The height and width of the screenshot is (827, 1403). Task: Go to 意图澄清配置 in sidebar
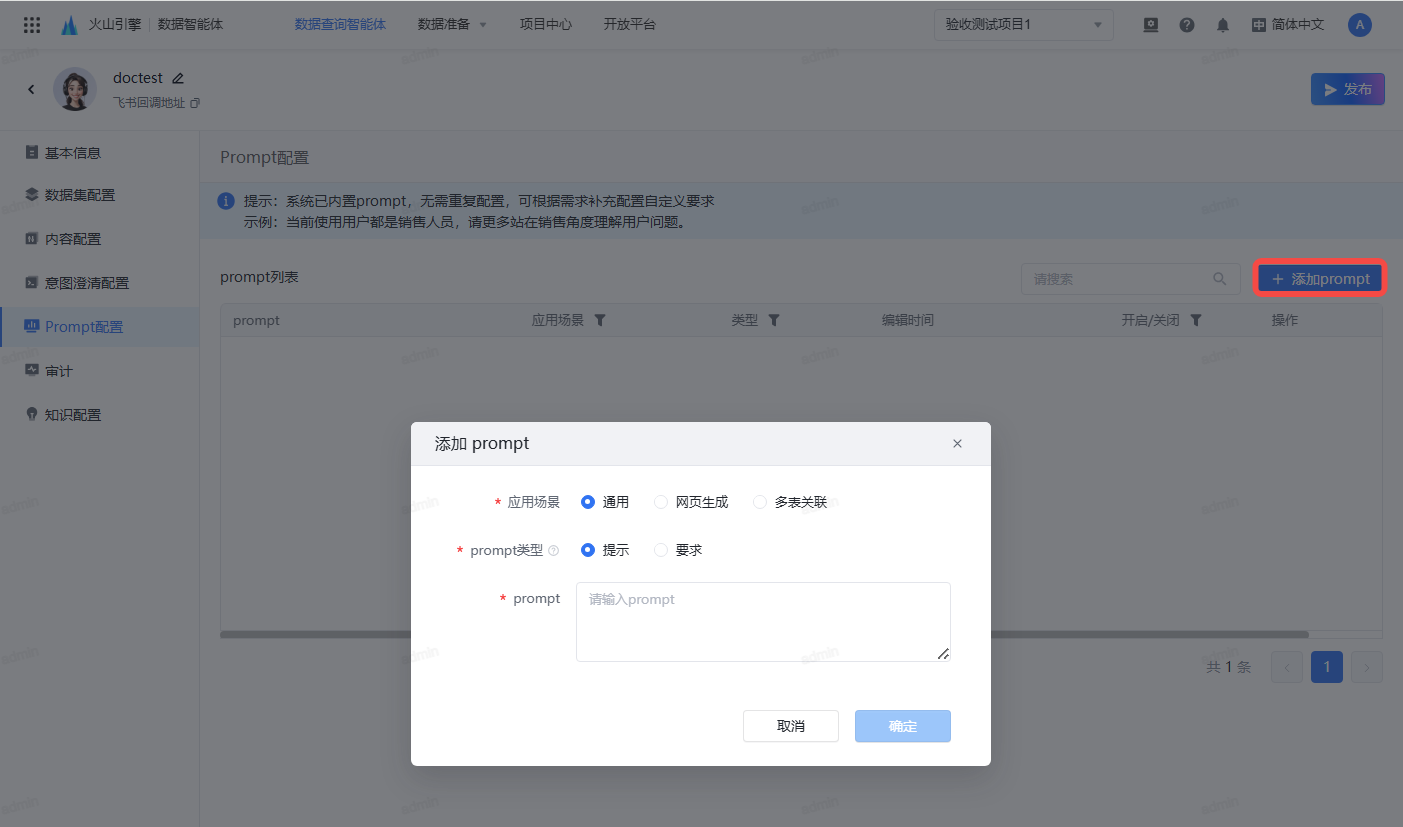[x=100, y=283]
